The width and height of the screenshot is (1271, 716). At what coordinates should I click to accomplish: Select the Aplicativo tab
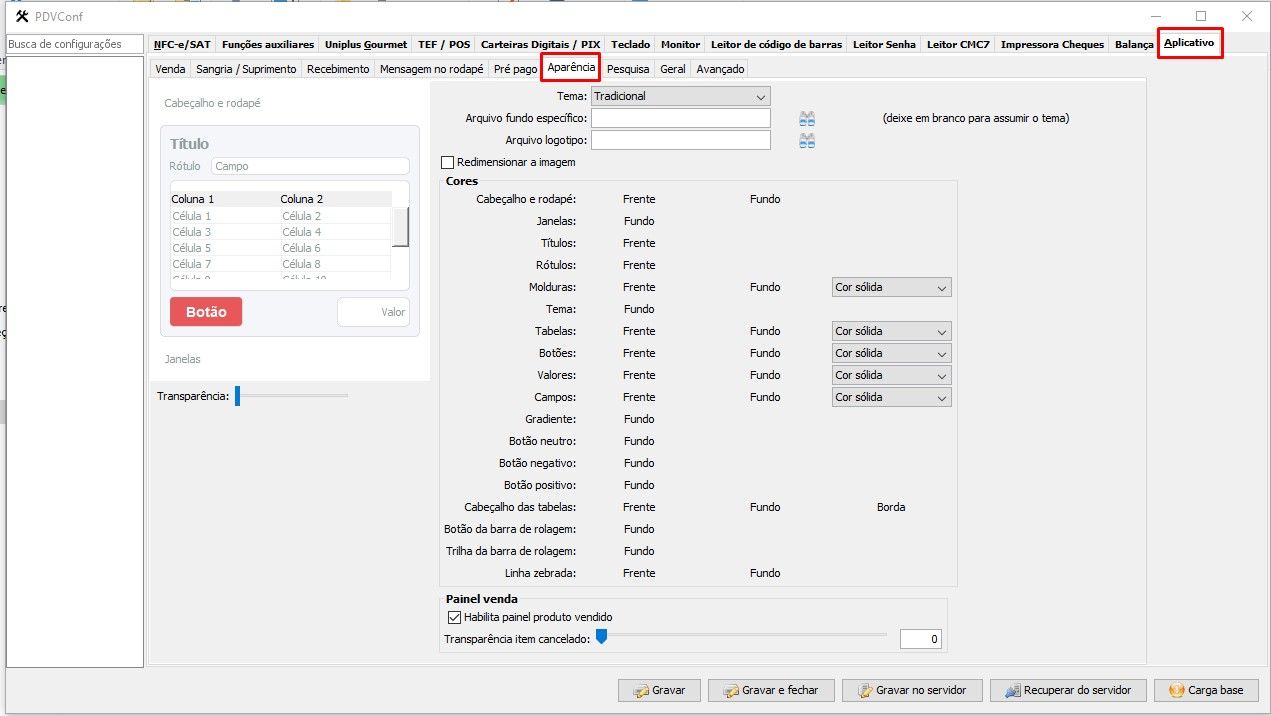point(1190,43)
